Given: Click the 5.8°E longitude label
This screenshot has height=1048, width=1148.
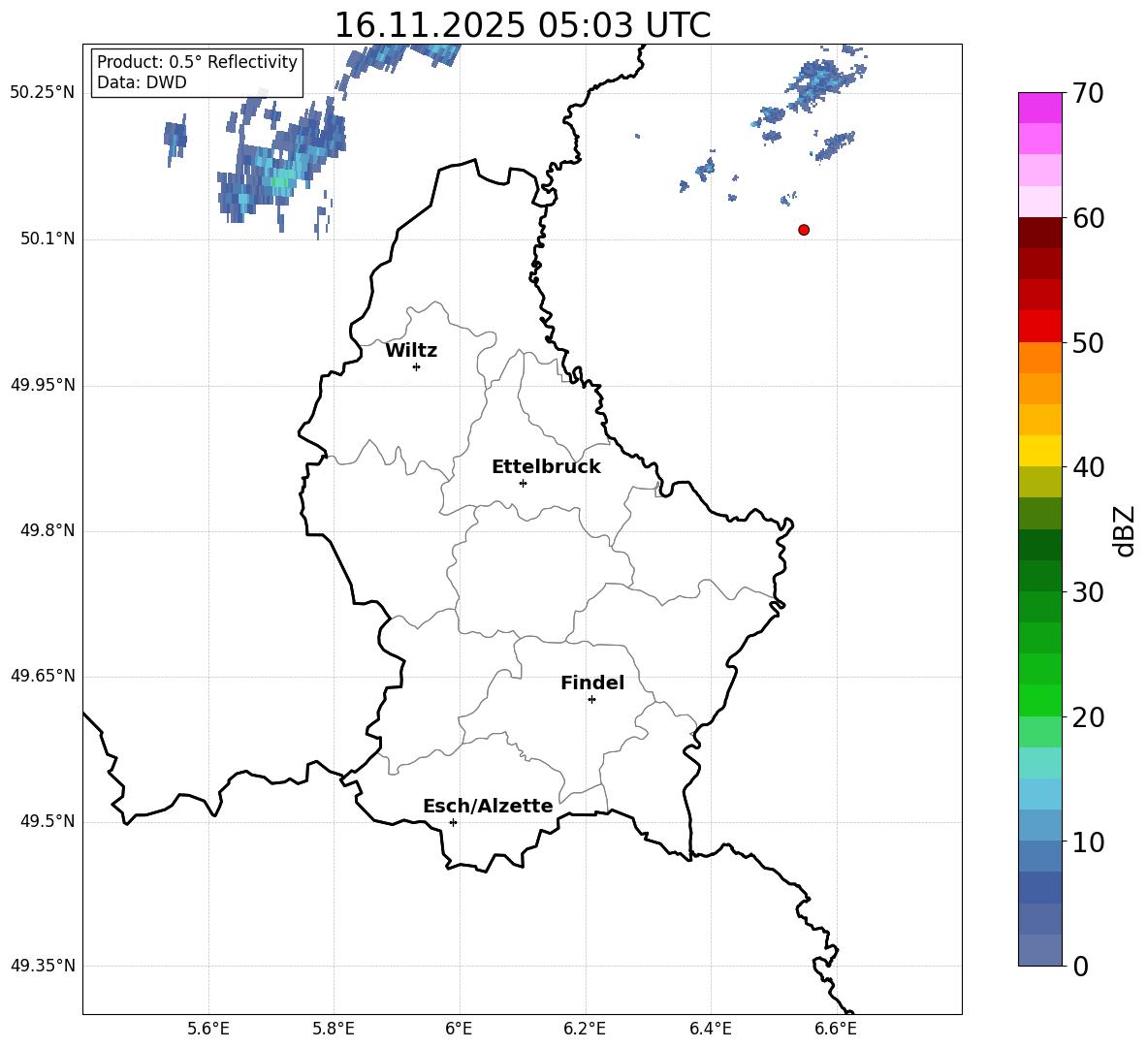Looking at the screenshot, I should [x=334, y=1029].
